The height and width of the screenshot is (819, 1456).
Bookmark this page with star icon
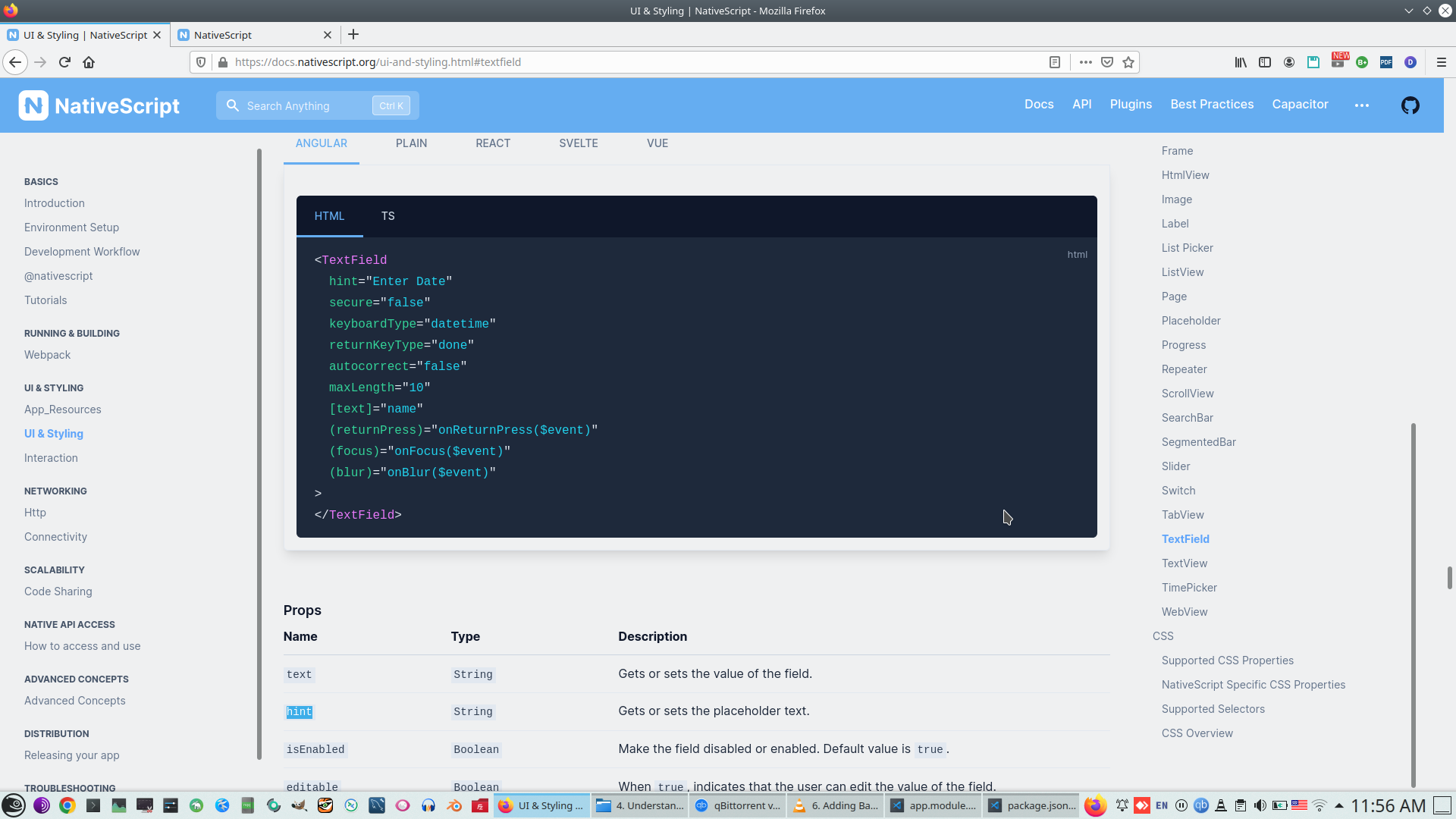tap(1128, 62)
